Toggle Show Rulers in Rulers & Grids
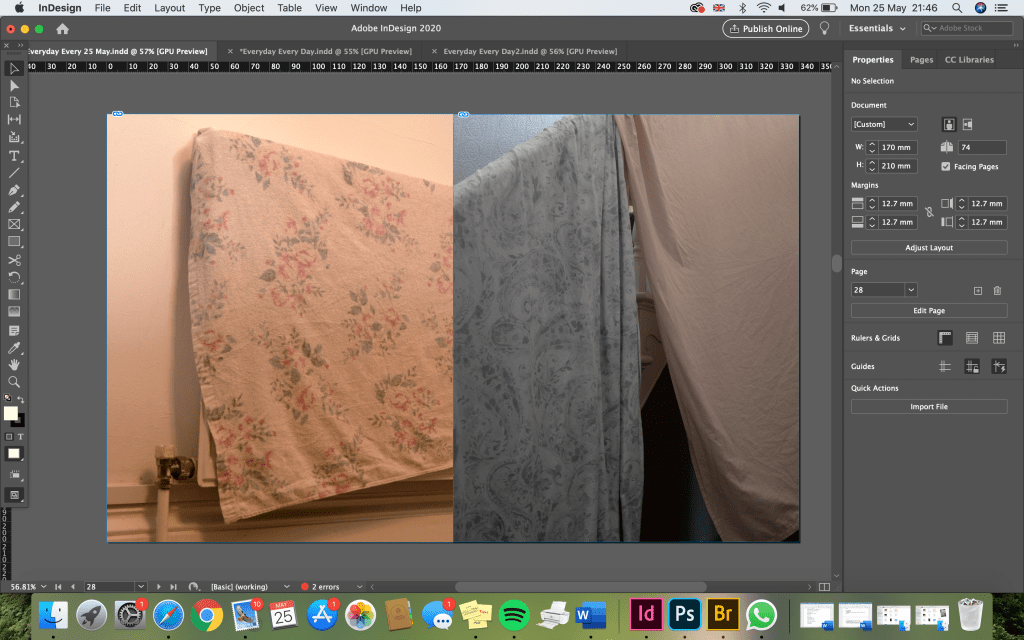This screenshot has height=640, width=1024. tap(945, 338)
